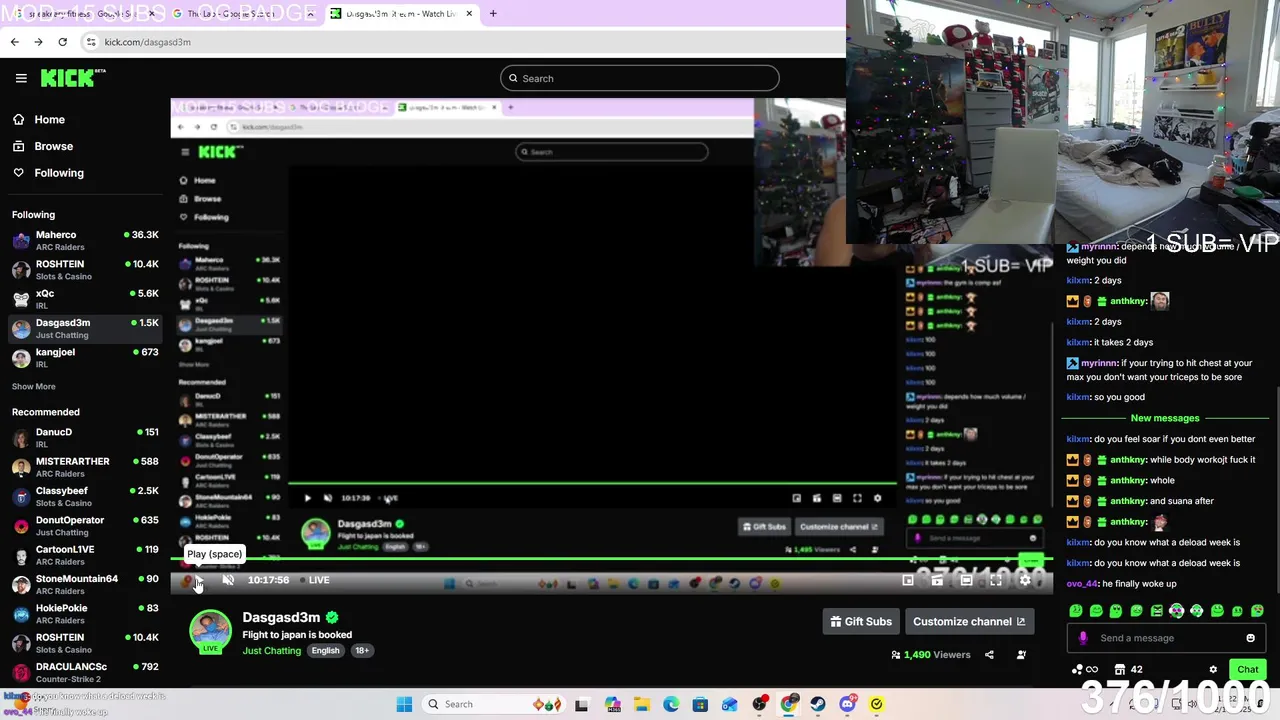This screenshot has height=720, width=1280.
Task: Open the Kick hamburger menu
Action: (21, 78)
